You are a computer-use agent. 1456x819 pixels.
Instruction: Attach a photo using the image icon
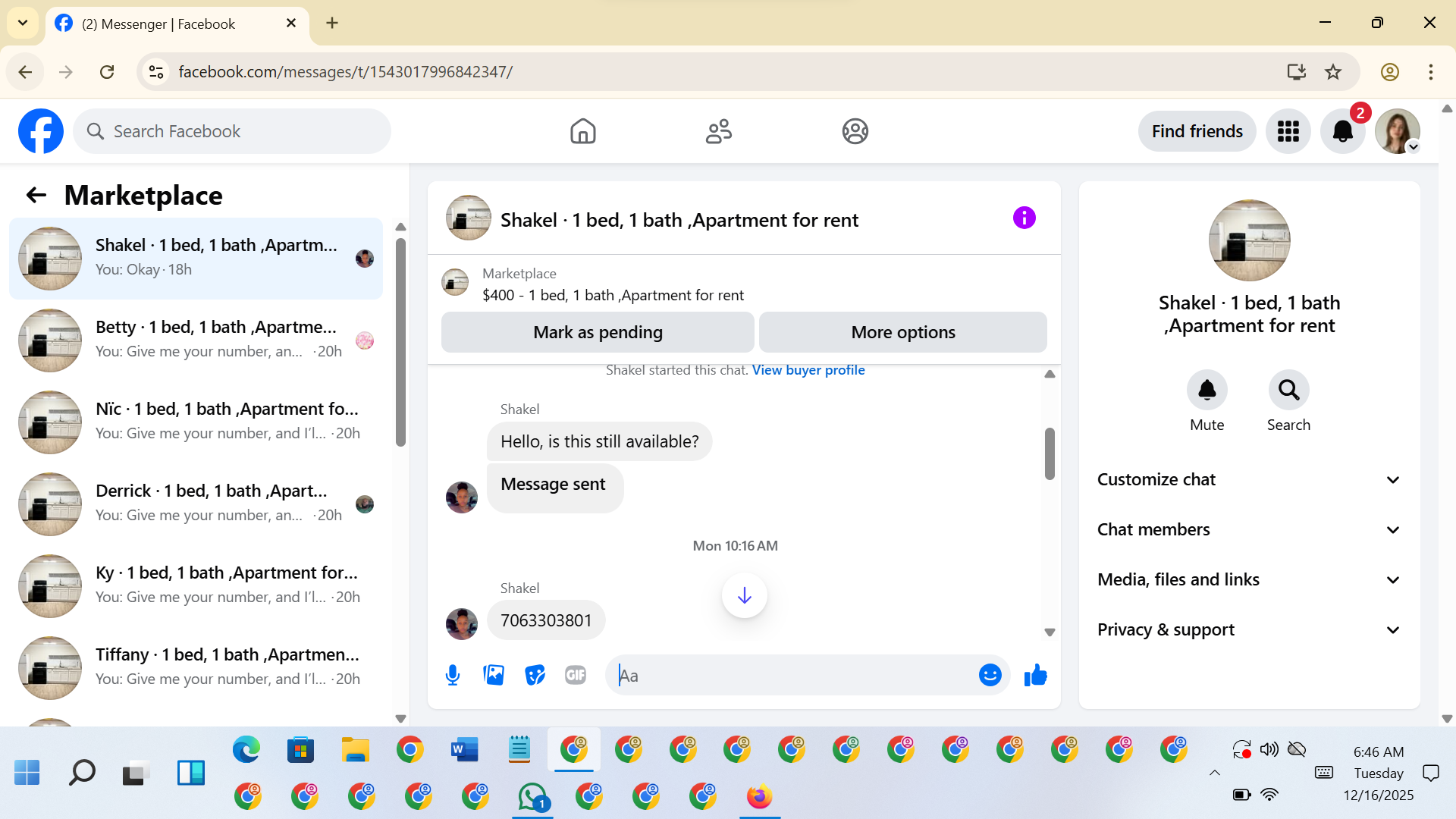494,675
